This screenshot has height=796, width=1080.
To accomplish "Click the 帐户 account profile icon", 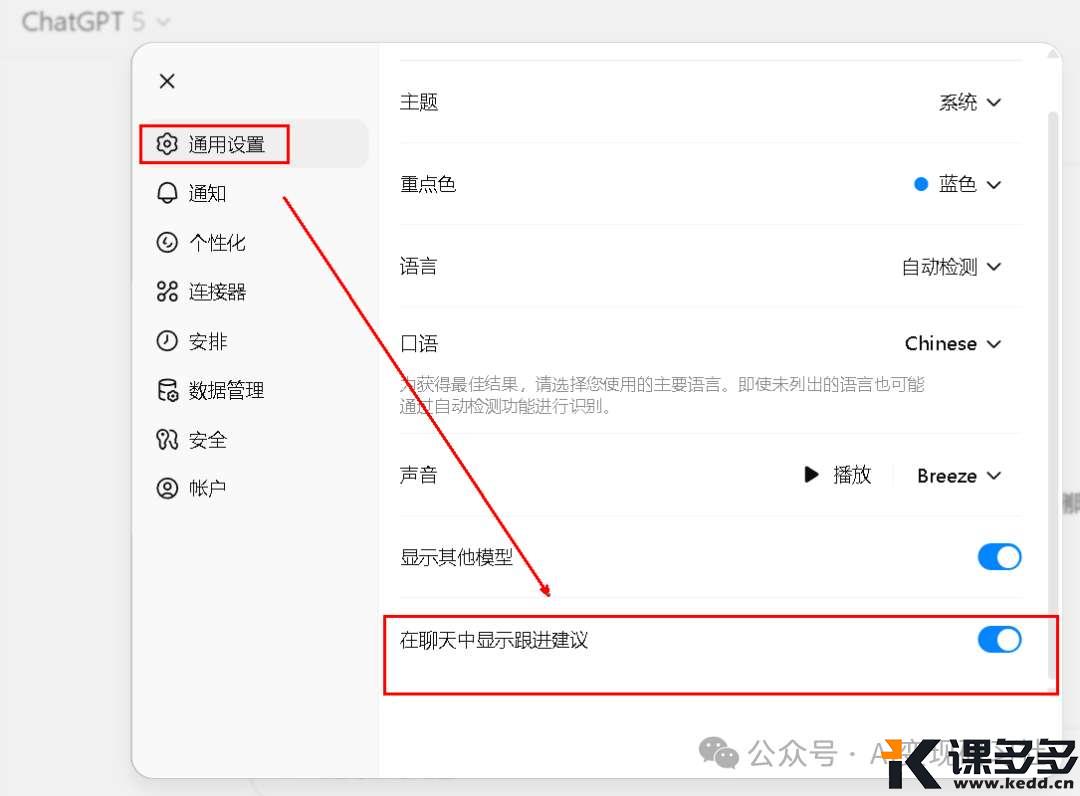I will pos(167,489).
